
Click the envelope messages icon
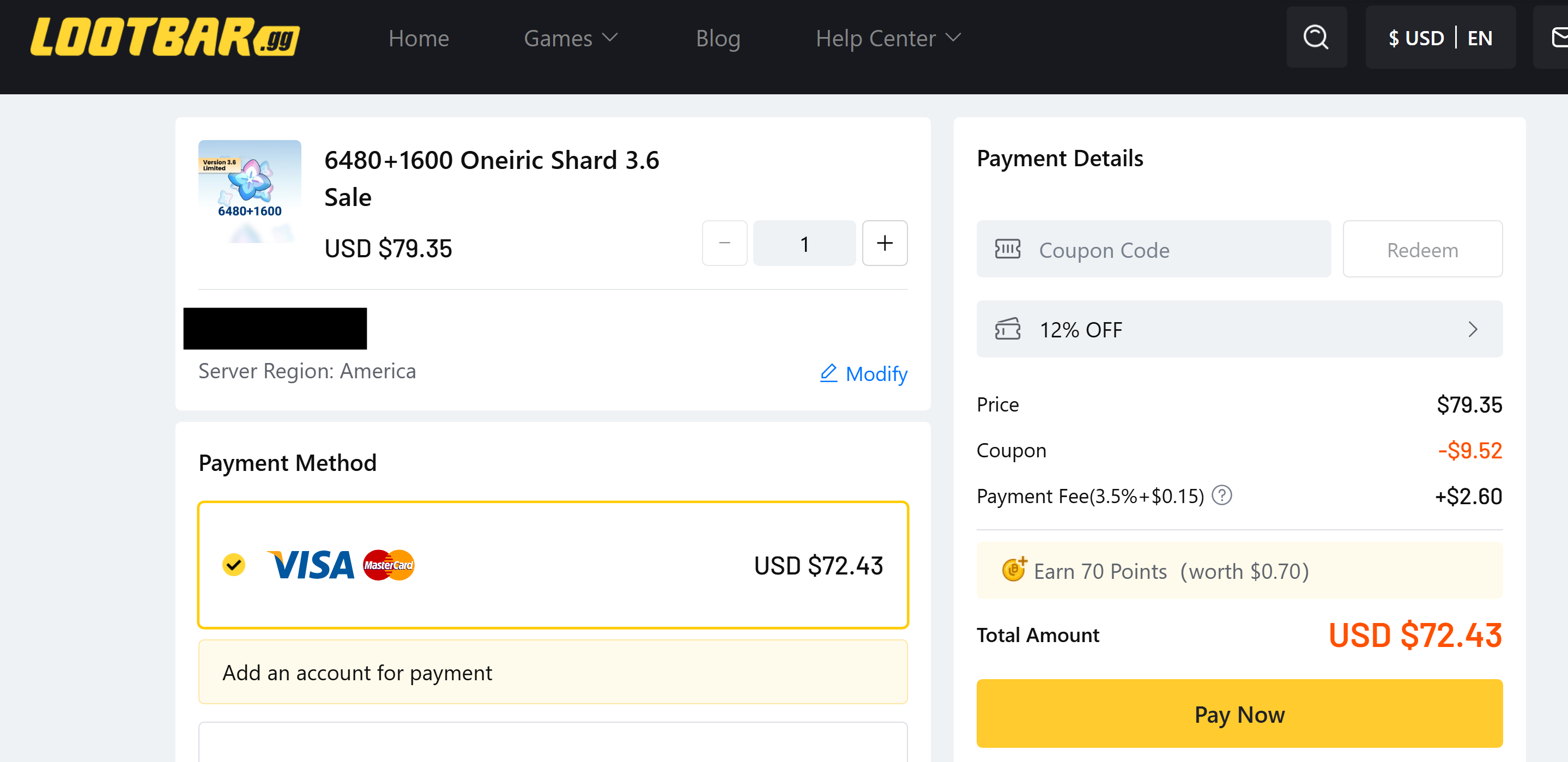(1558, 38)
